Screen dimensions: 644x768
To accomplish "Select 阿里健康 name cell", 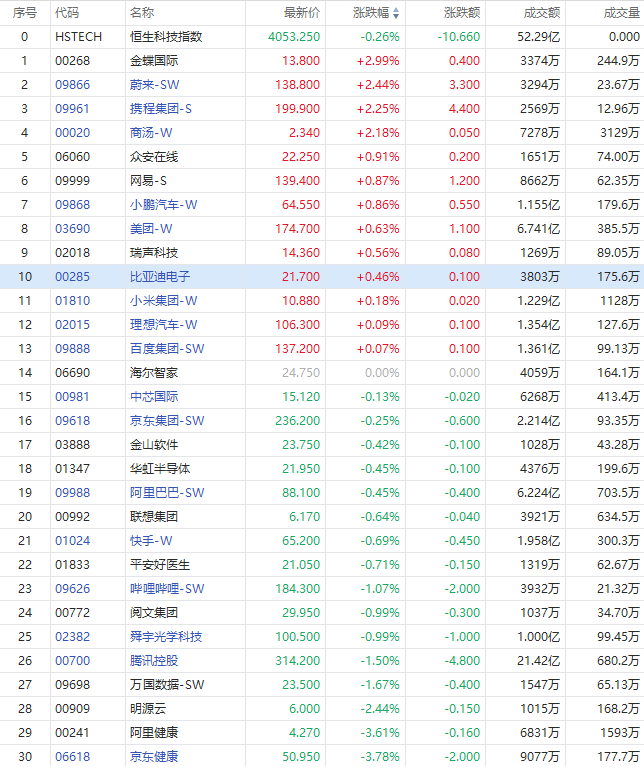I will [154, 733].
